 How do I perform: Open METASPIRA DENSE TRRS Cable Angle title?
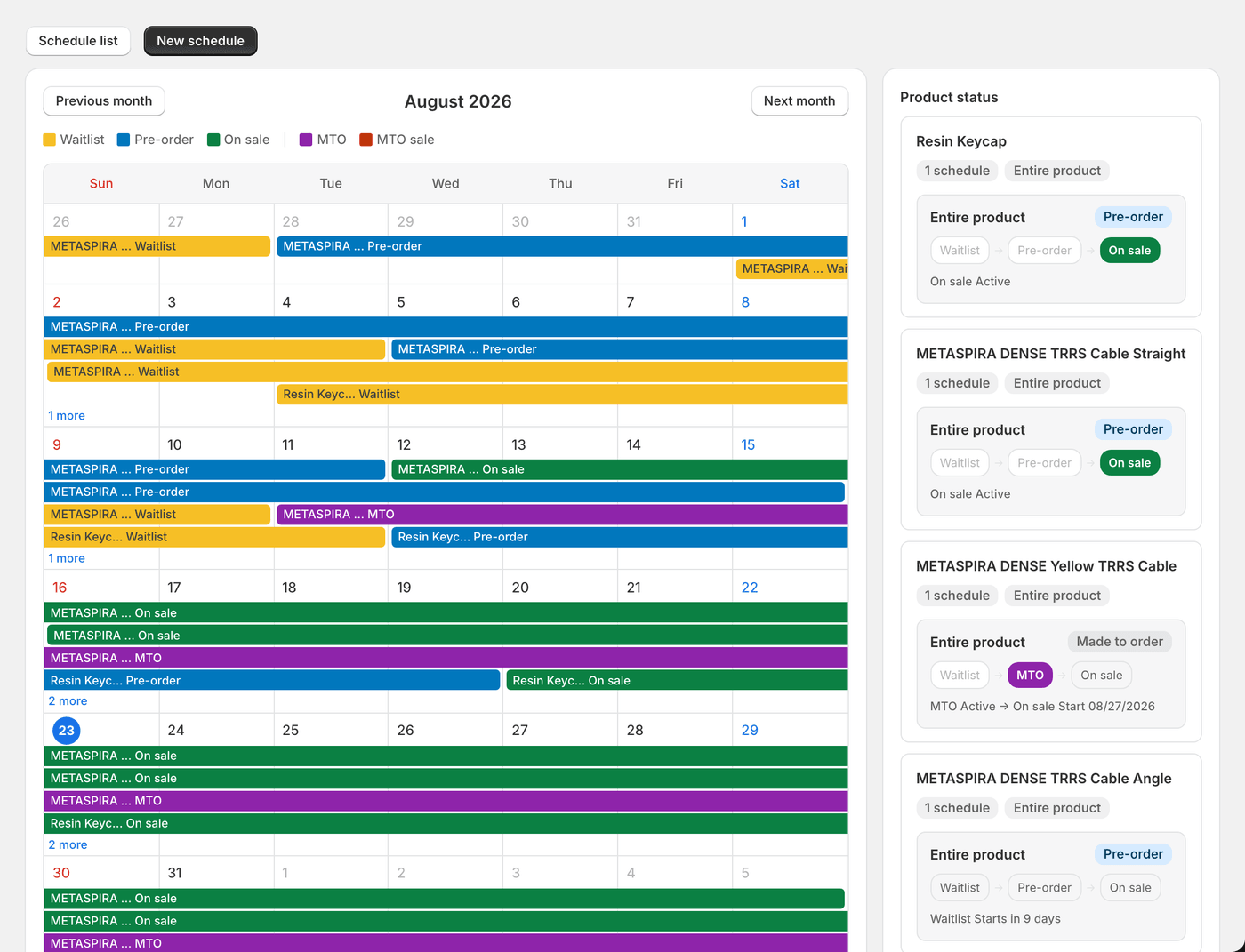[1044, 779]
